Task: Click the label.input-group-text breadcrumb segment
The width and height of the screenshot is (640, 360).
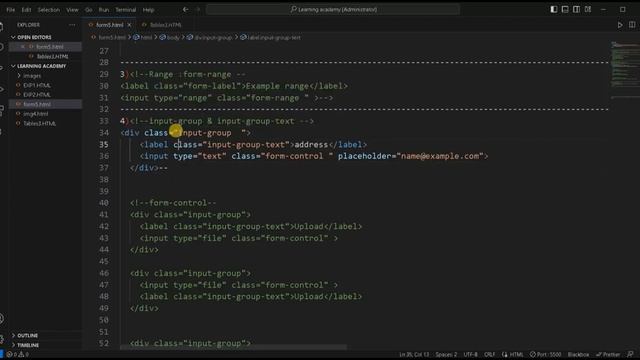Action: coord(270,38)
